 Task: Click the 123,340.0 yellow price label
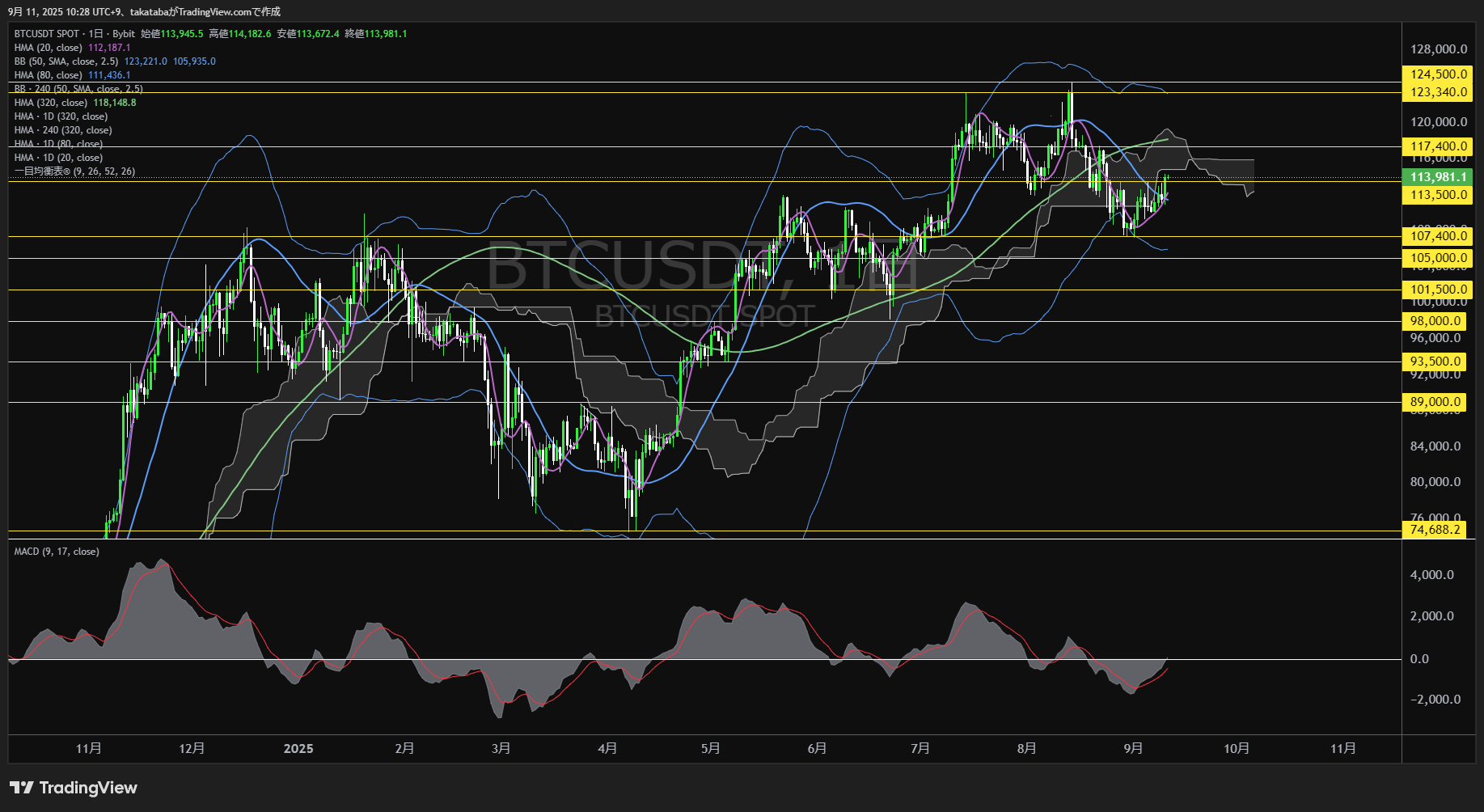1438,92
